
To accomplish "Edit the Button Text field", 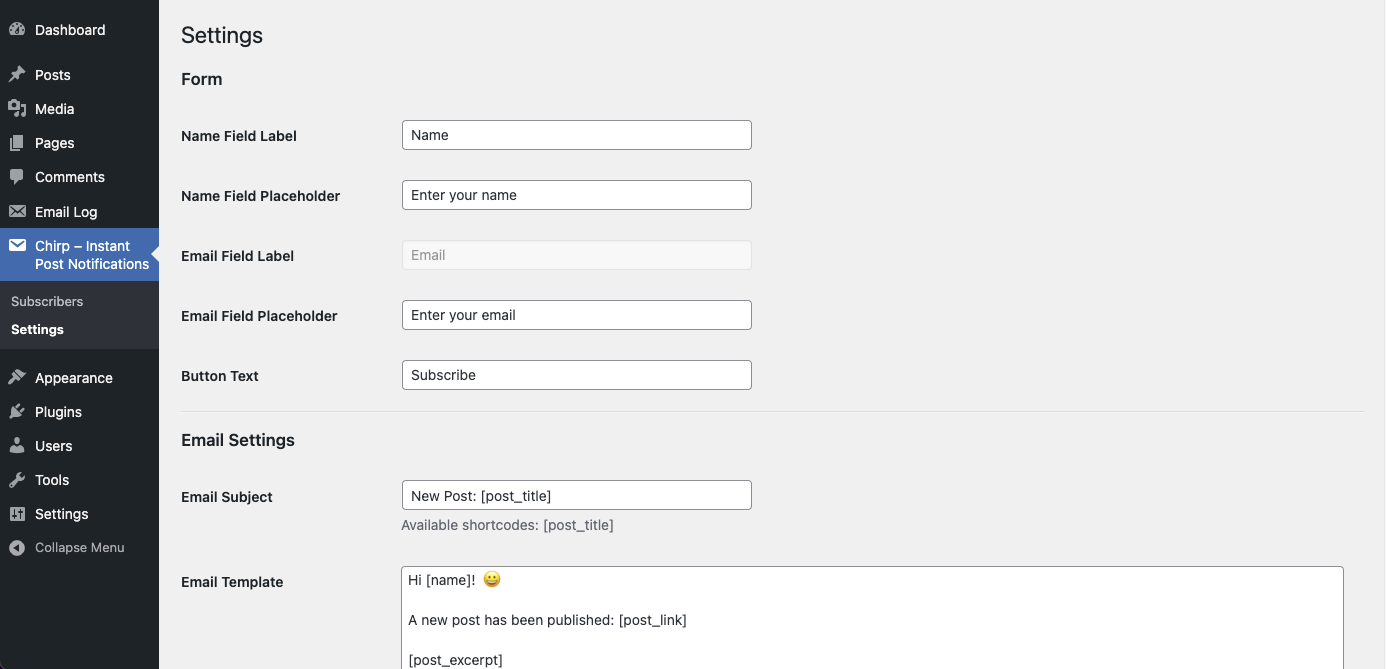I will (x=576, y=375).
